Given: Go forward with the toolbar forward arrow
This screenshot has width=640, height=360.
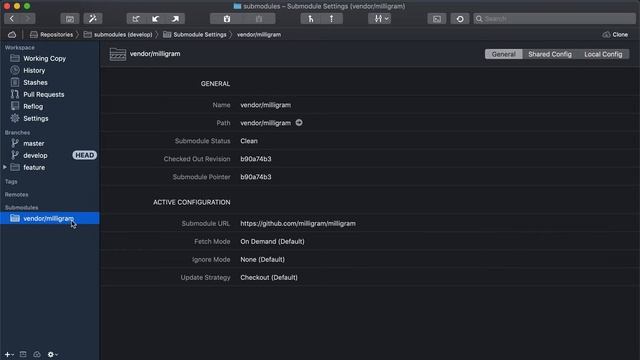Looking at the screenshot, I should (x=27, y=19).
